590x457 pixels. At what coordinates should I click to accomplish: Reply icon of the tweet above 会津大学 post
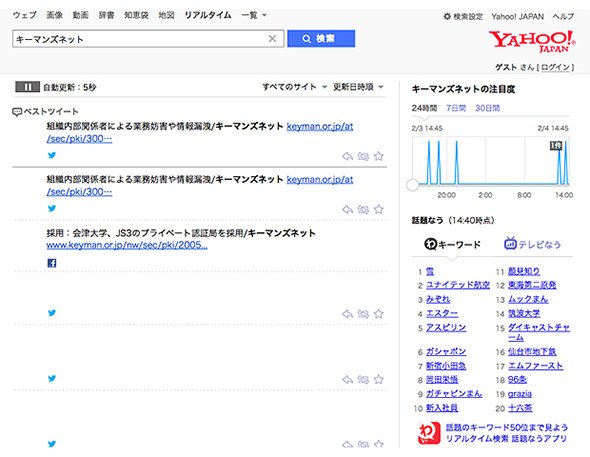[x=347, y=210]
